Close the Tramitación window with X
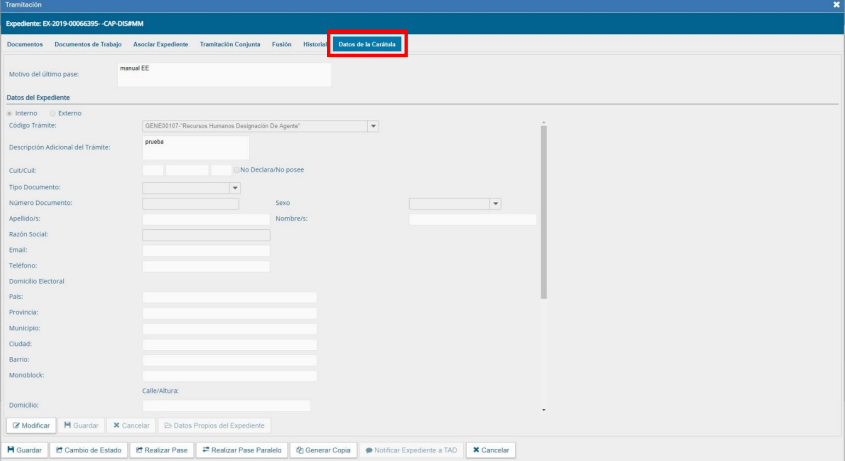The height and width of the screenshot is (461, 845). [x=836, y=6]
